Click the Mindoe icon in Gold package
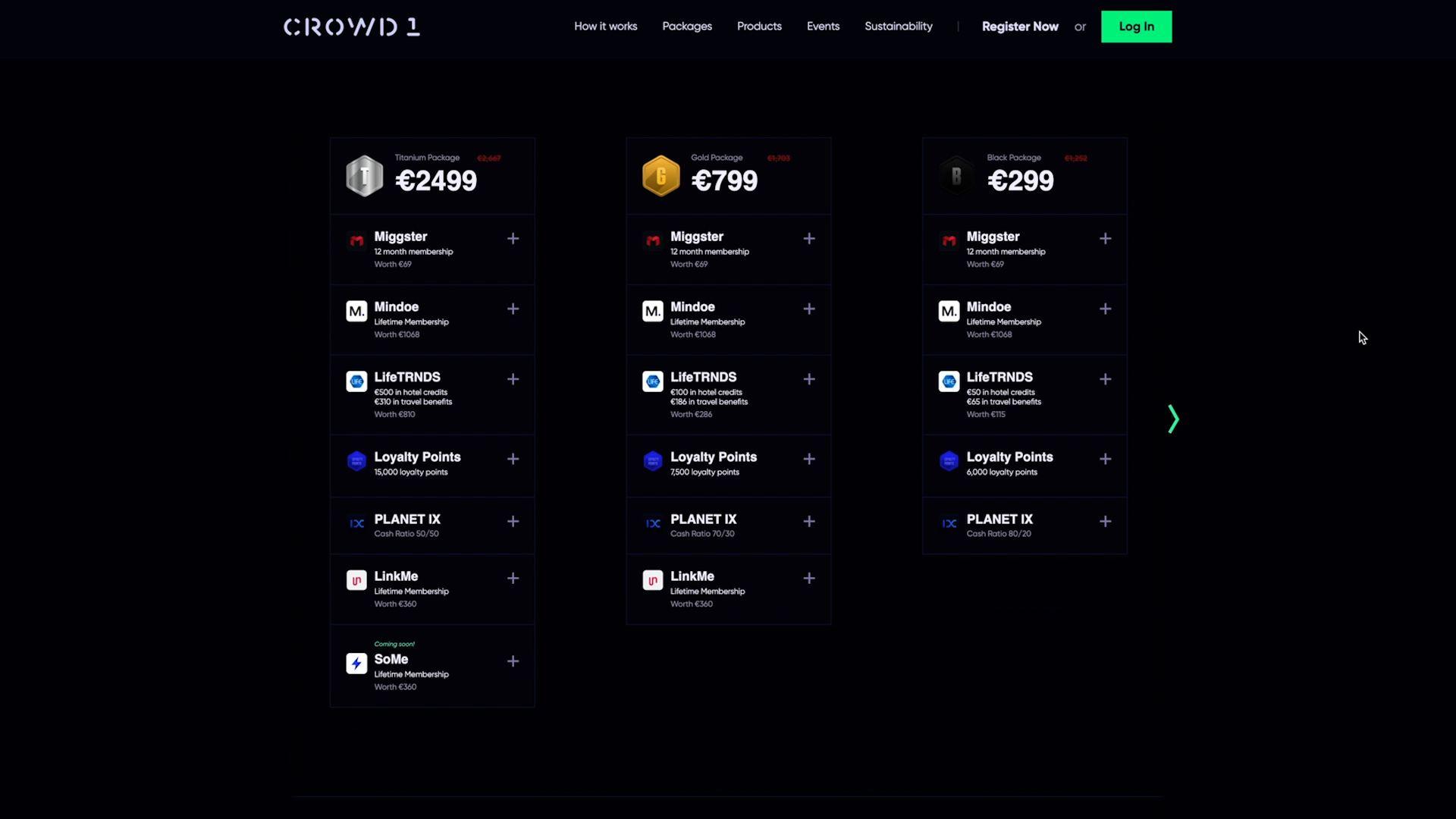The height and width of the screenshot is (819, 1456). 653,311
